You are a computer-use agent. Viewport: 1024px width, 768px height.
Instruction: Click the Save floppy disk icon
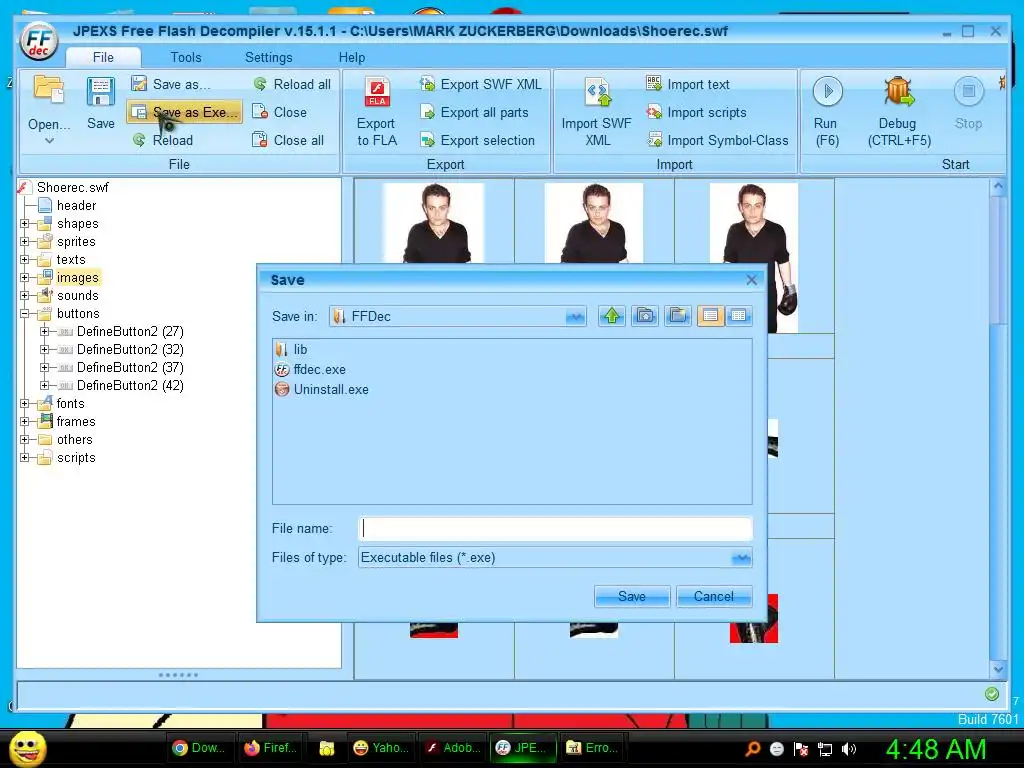101,91
